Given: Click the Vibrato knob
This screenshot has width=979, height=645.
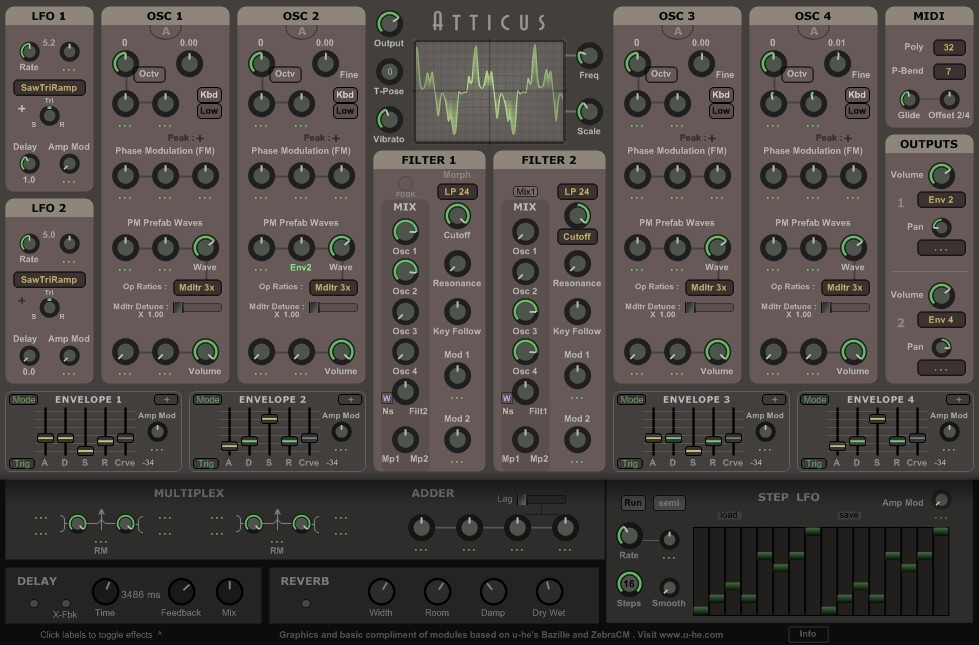Looking at the screenshot, I should coord(388,119).
